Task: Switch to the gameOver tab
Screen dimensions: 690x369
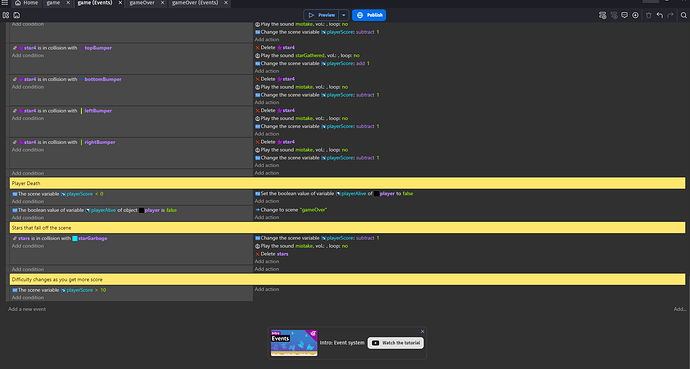Action: pos(142,3)
